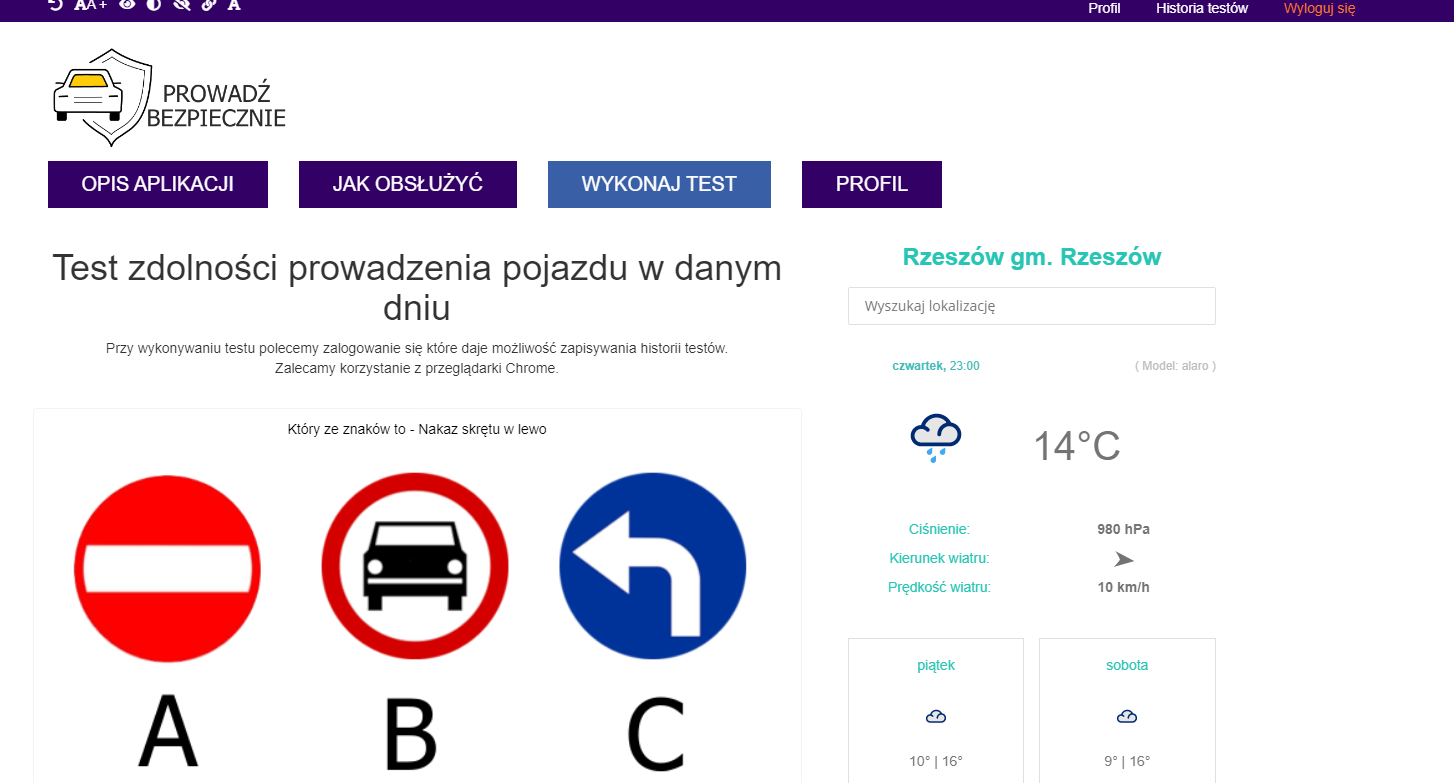Open the JAK OBSŁUŻYĆ tab
The height and width of the screenshot is (783, 1454).
(x=408, y=184)
